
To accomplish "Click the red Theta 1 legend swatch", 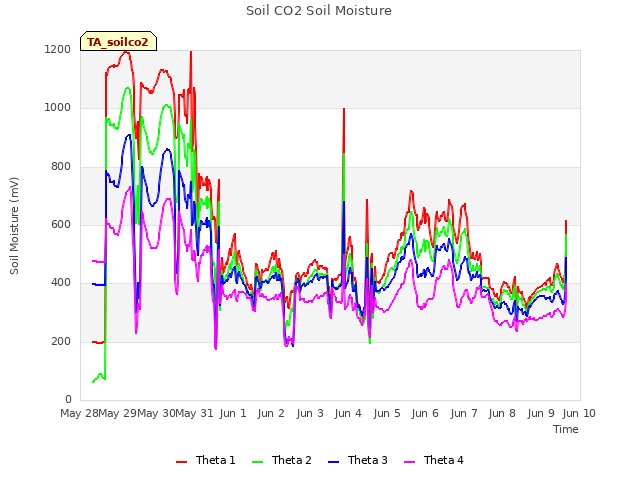I will click(181, 462).
